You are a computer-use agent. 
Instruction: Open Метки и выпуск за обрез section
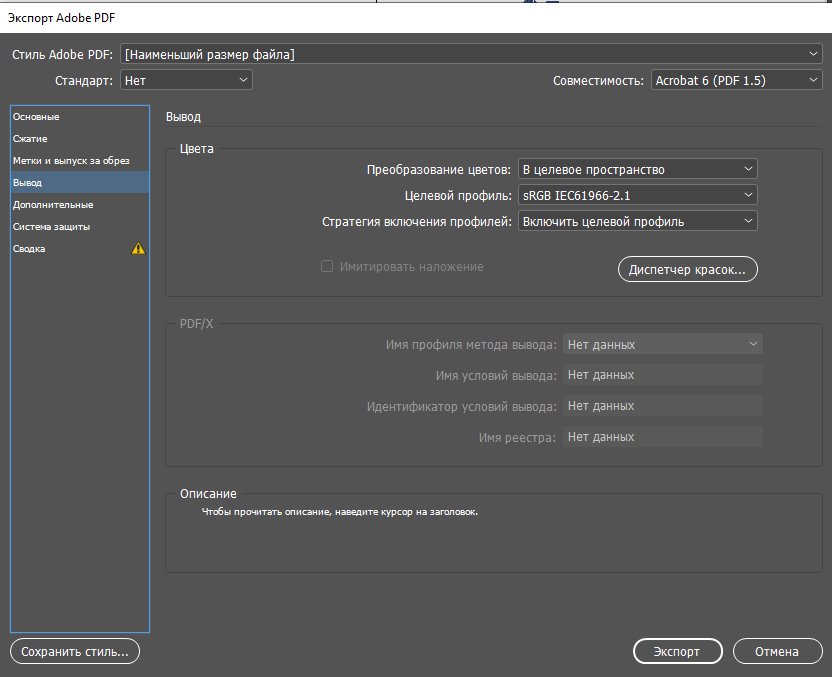pyautogui.click(x=71, y=161)
